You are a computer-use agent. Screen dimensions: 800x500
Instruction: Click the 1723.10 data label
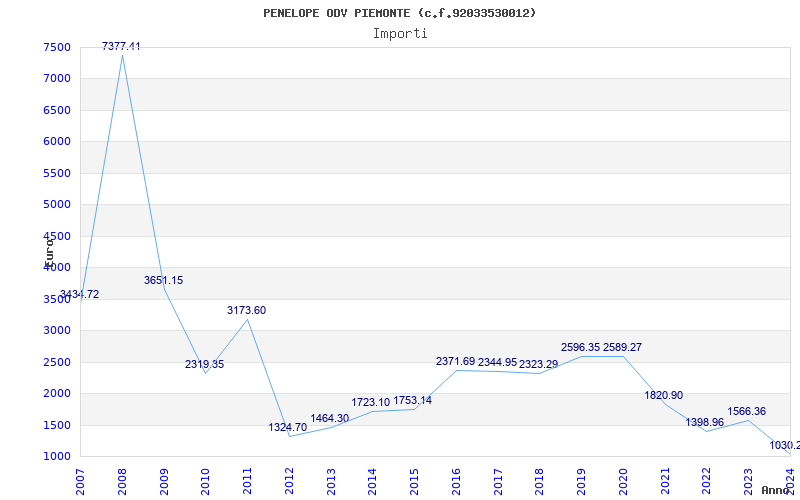370,403
